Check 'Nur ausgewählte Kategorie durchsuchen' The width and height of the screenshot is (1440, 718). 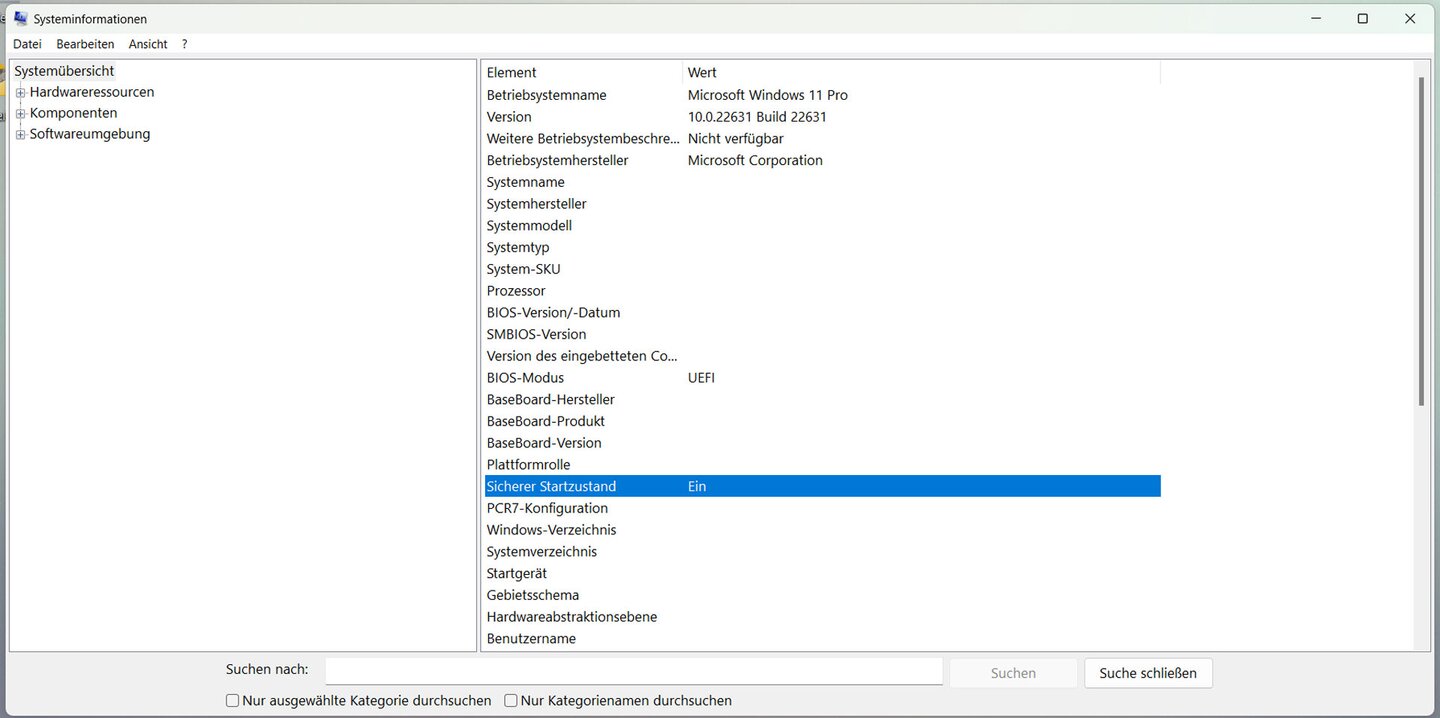pyautogui.click(x=232, y=700)
